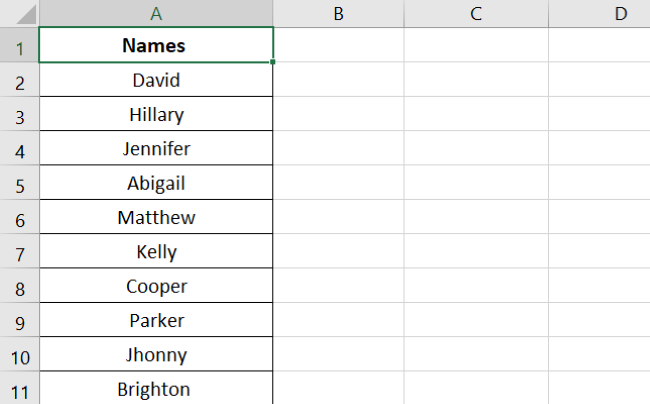Click the Names header cell
Screen dimensions: 650x404
156,46
